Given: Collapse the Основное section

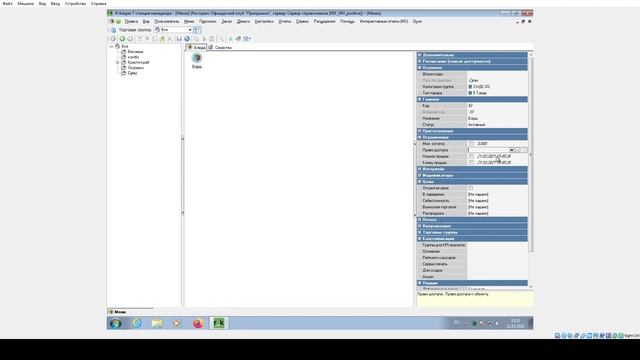Looking at the screenshot, I should click(419, 68).
